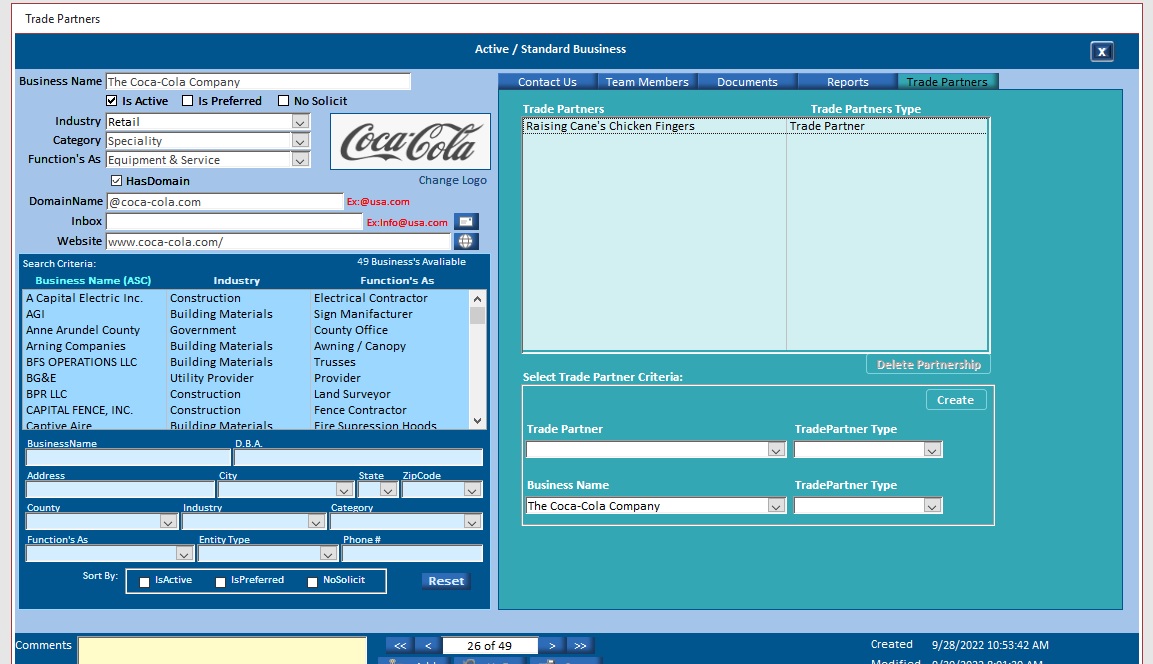Advance to next record with > button
Screen dimensions: 1153x664
[x=552, y=646]
